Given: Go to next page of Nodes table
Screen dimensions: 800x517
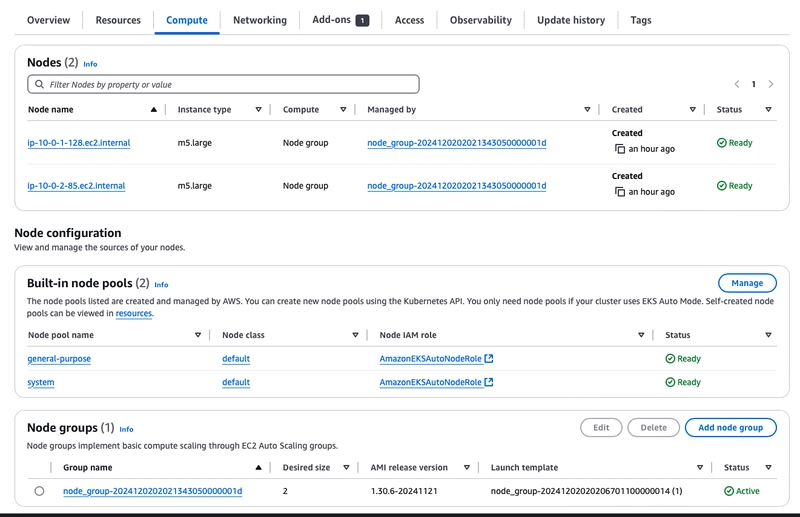Looking at the screenshot, I should pyautogui.click(x=770, y=85).
